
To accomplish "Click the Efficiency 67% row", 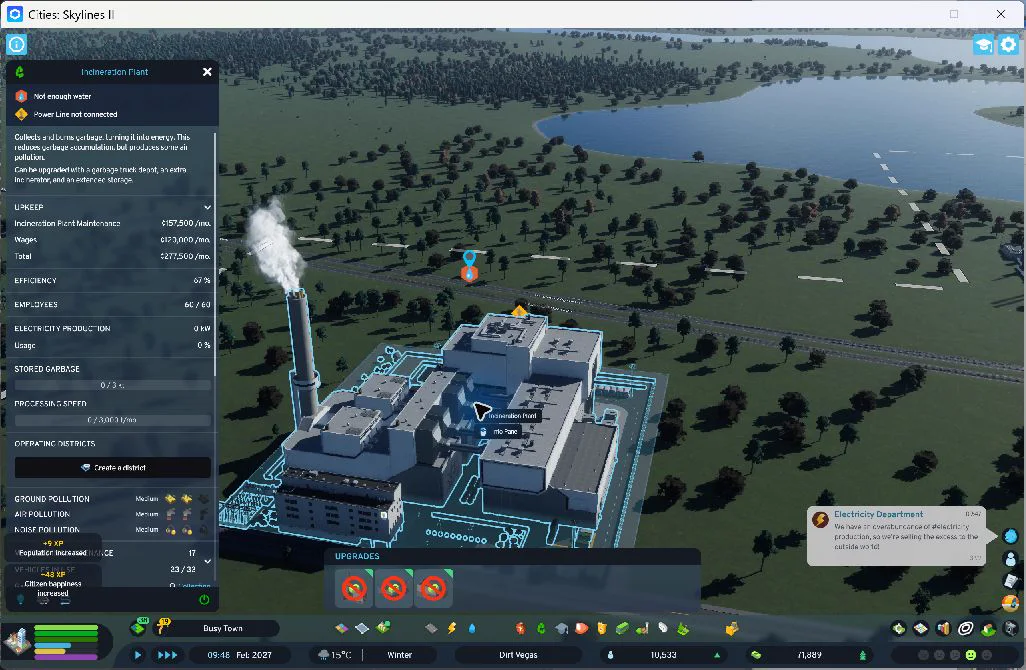I will click(x=113, y=280).
